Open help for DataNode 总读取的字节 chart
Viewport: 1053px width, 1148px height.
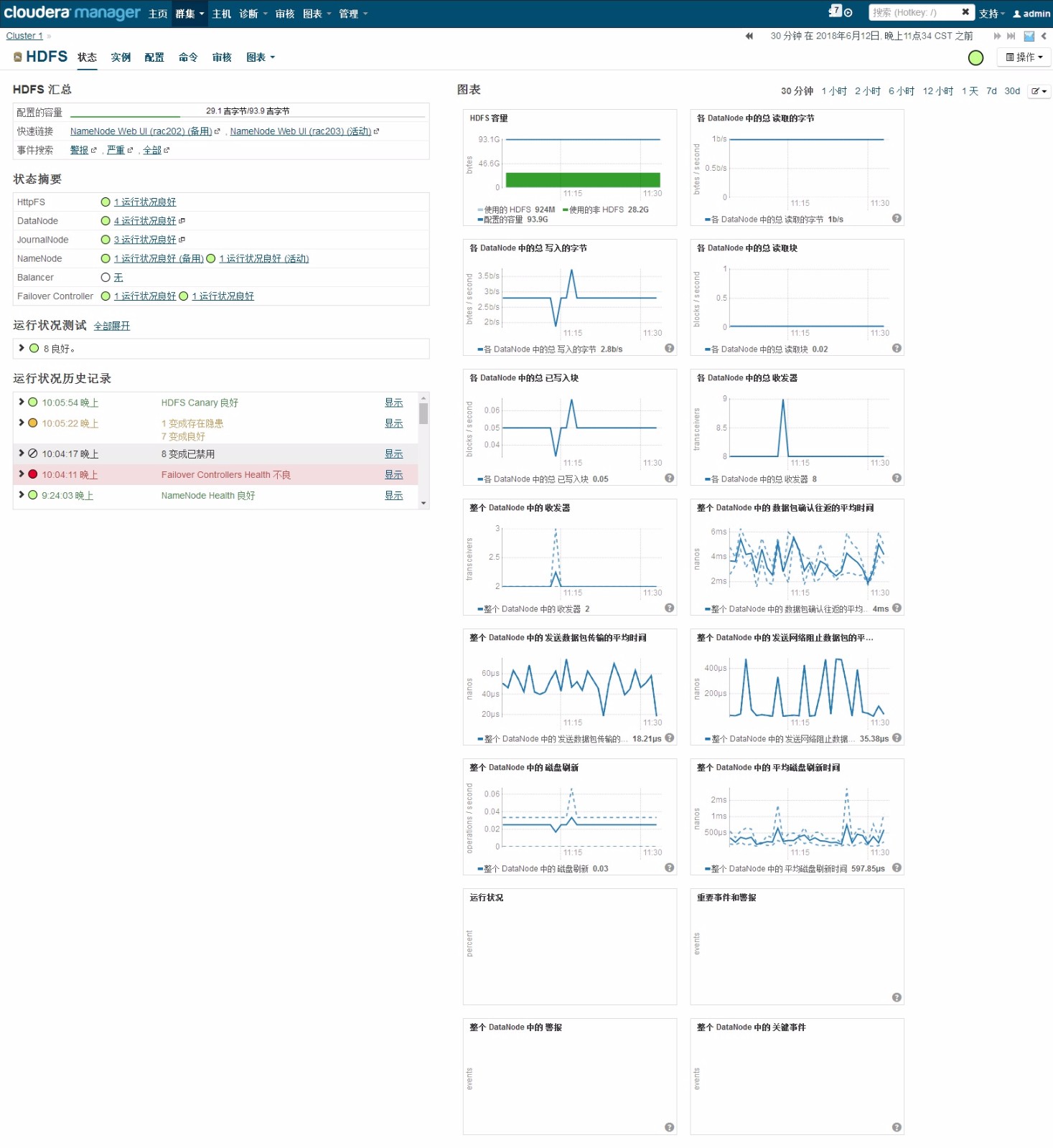(x=897, y=218)
